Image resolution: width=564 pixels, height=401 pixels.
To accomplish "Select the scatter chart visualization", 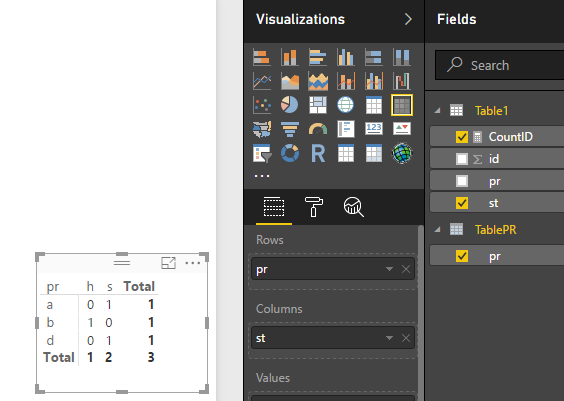I will (261, 105).
